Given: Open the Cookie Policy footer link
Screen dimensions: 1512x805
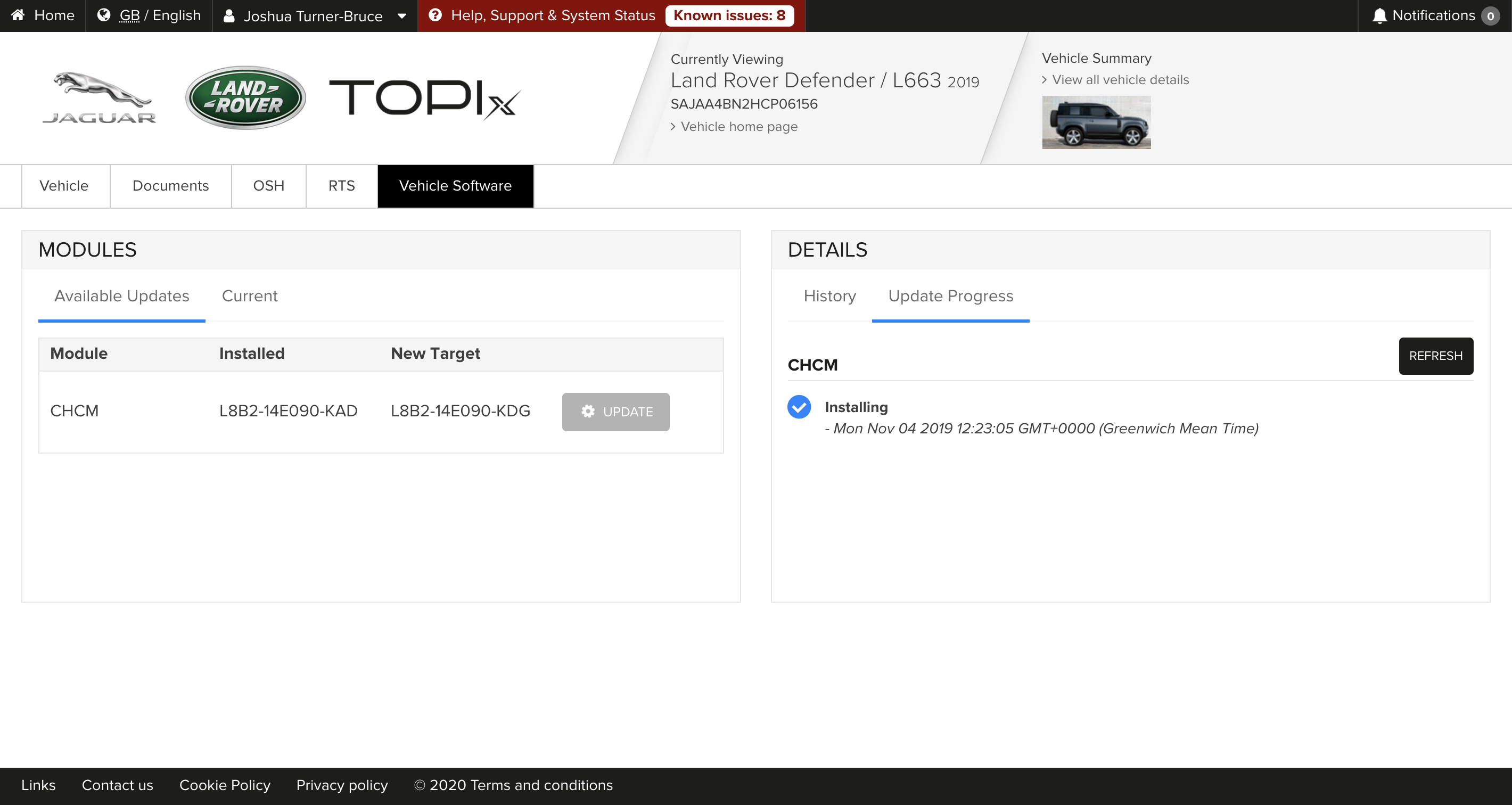Looking at the screenshot, I should tap(225, 785).
